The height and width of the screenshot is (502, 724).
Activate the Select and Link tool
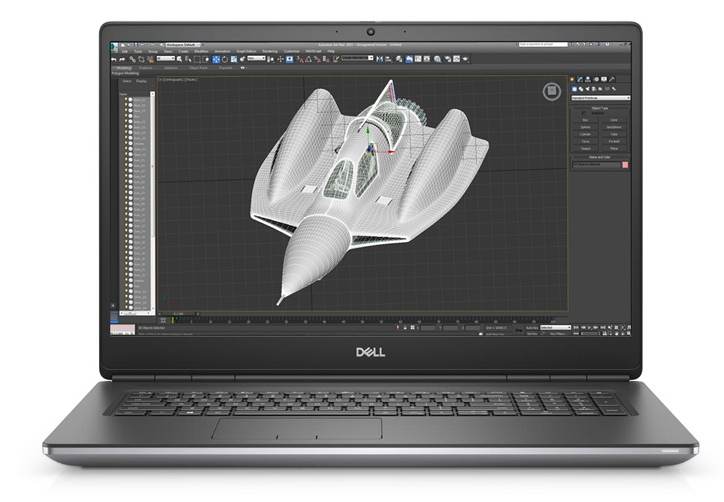pos(133,59)
